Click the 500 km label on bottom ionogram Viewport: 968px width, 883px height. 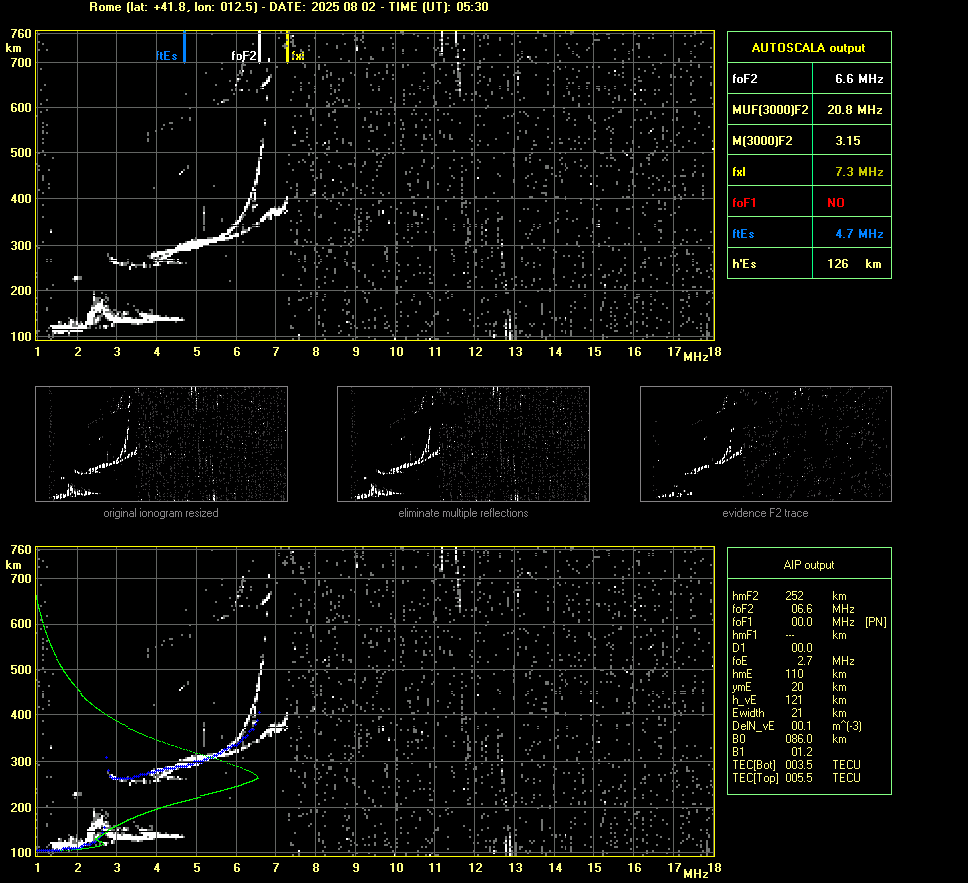(x=21, y=669)
